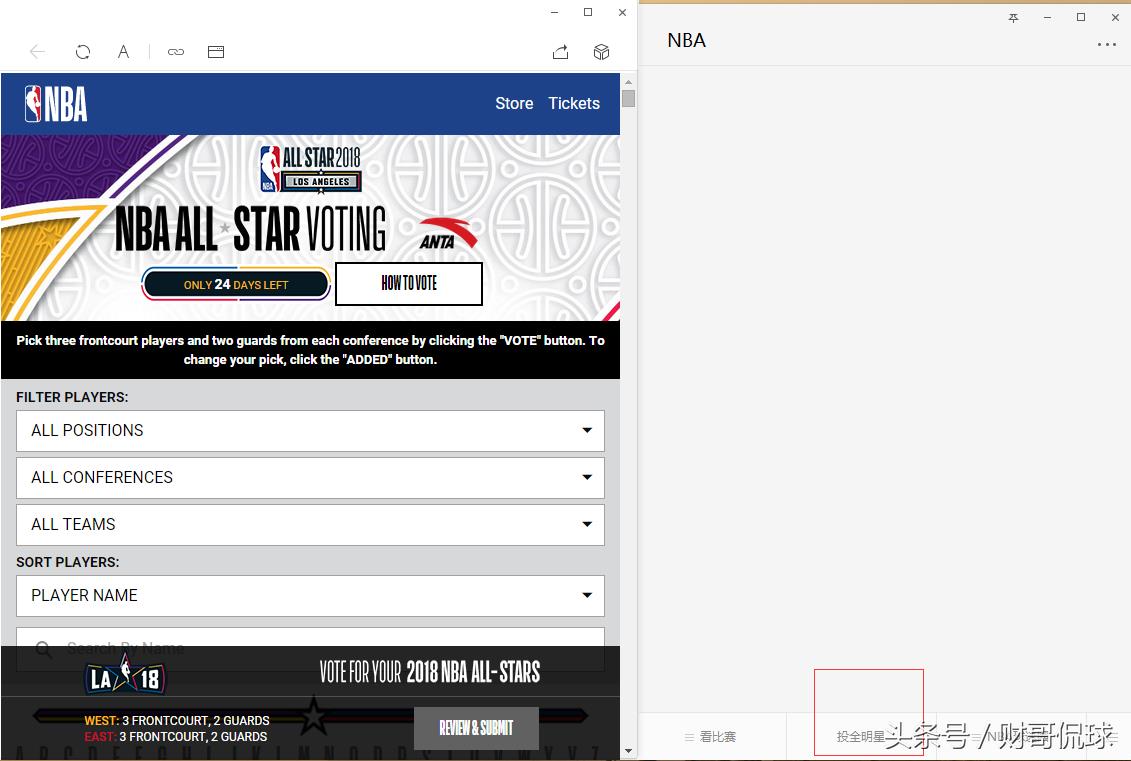The width and height of the screenshot is (1131, 761).
Task: Click the REVIEW & SUBMIT button
Action: coord(476,728)
